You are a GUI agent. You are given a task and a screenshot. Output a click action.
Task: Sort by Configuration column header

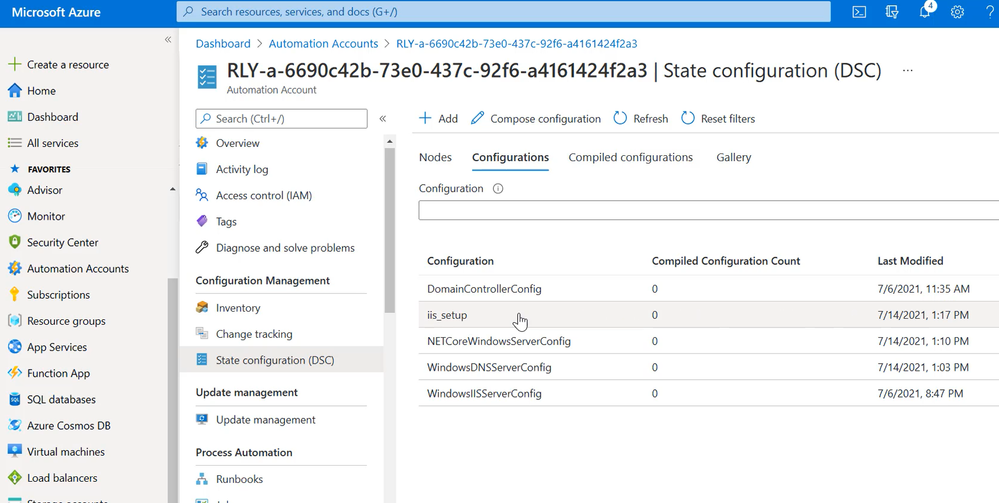[460, 261]
